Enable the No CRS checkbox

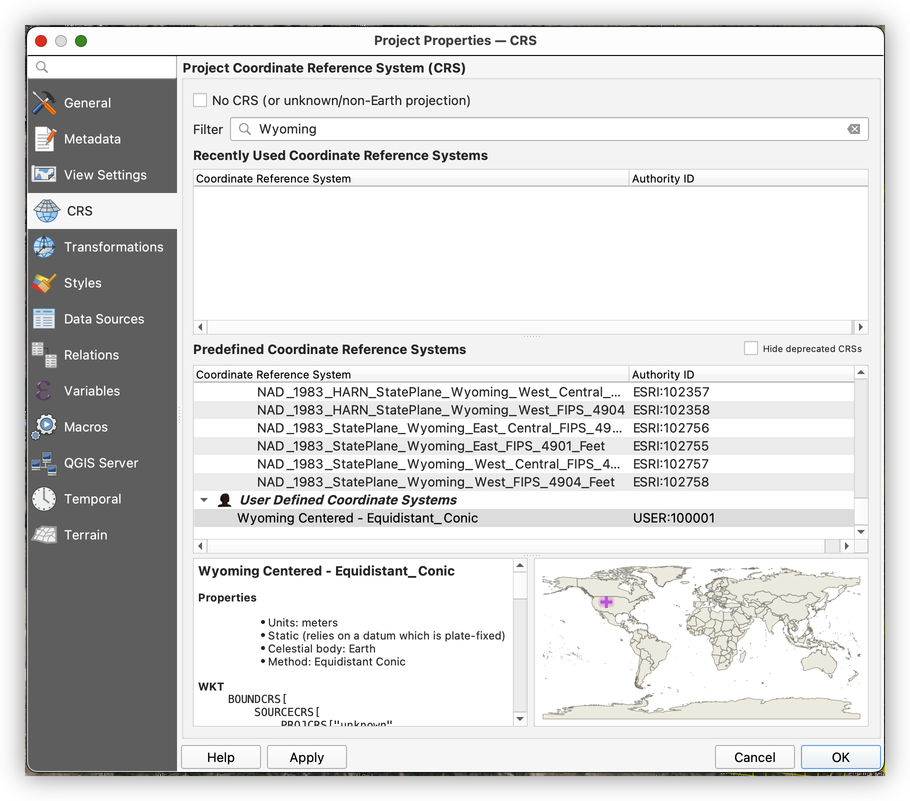201,100
